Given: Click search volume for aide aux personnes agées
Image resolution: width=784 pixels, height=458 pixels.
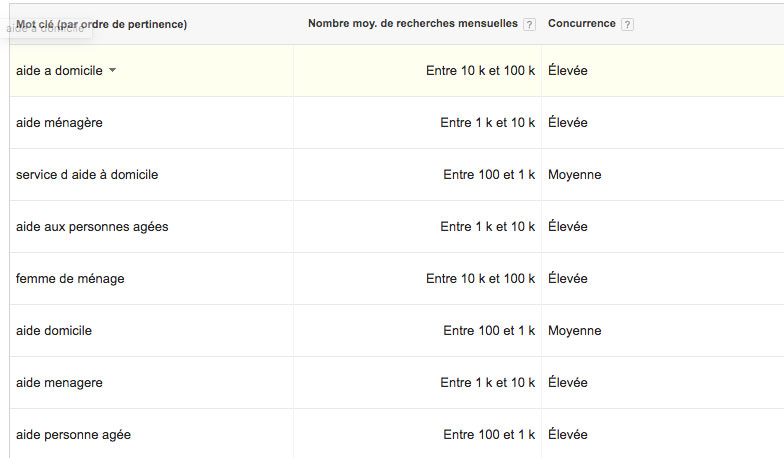Looking at the screenshot, I should 488,226.
